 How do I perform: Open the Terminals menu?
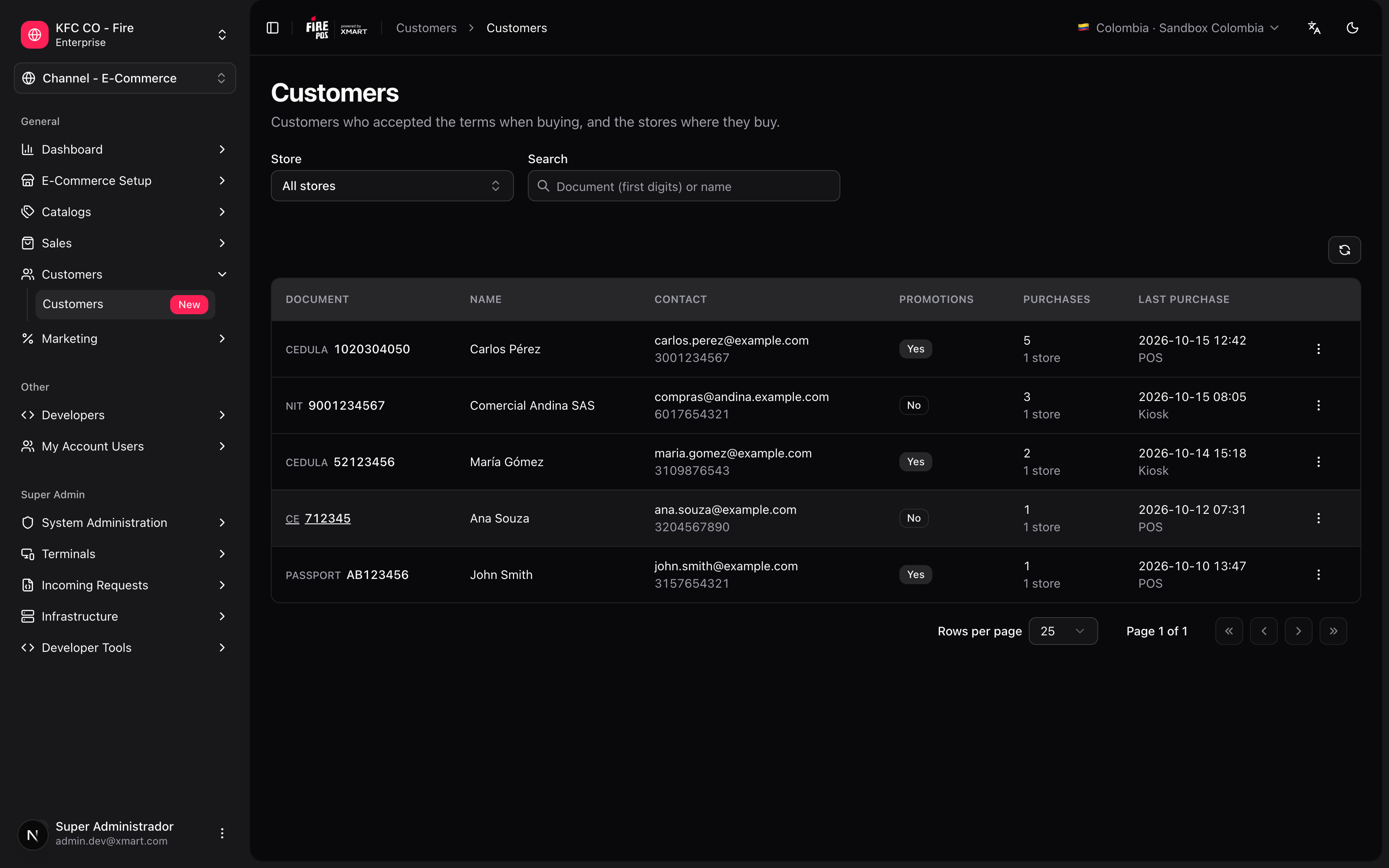tap(125, 554)
